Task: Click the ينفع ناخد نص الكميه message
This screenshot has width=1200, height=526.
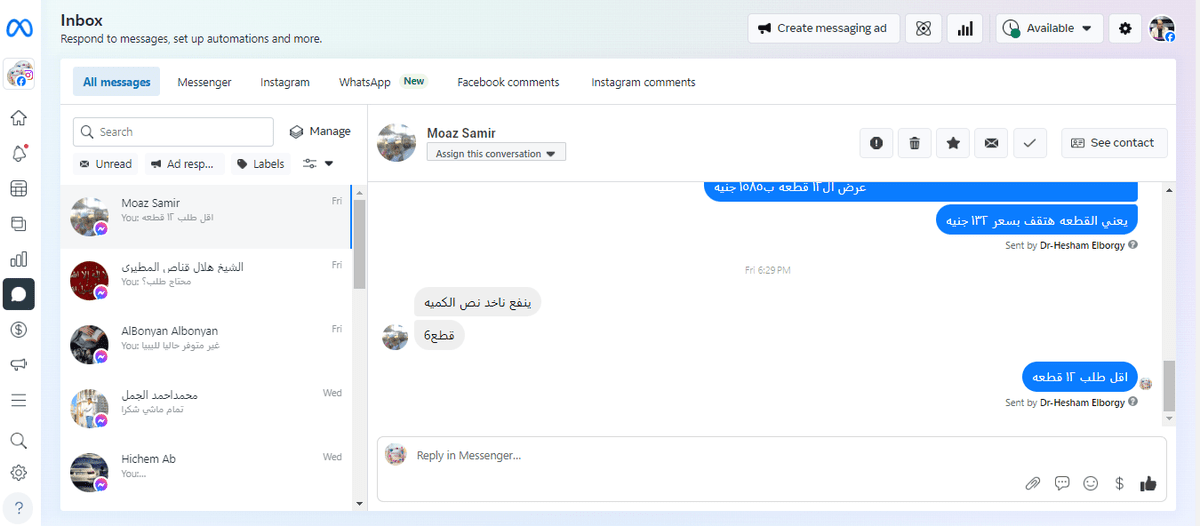Action: pos(478,302)
